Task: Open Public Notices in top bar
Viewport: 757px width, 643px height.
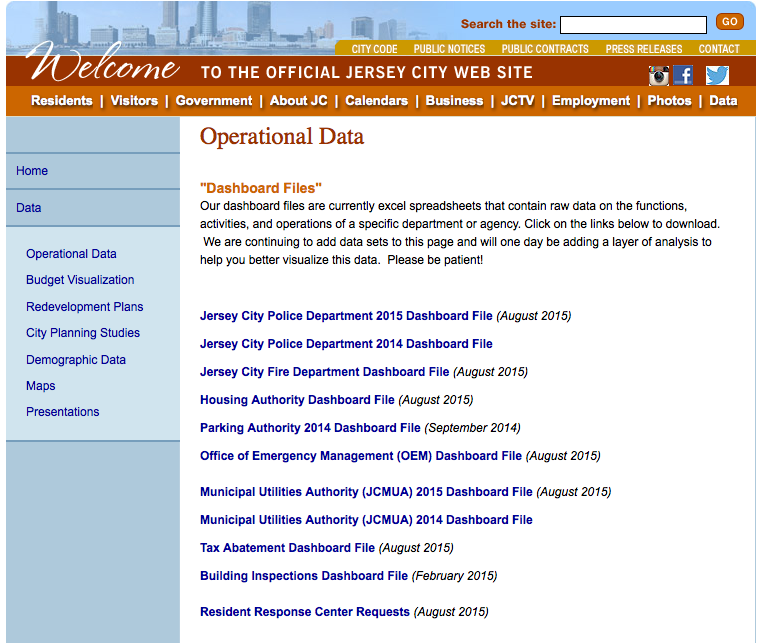Action: tap(449, 49)
